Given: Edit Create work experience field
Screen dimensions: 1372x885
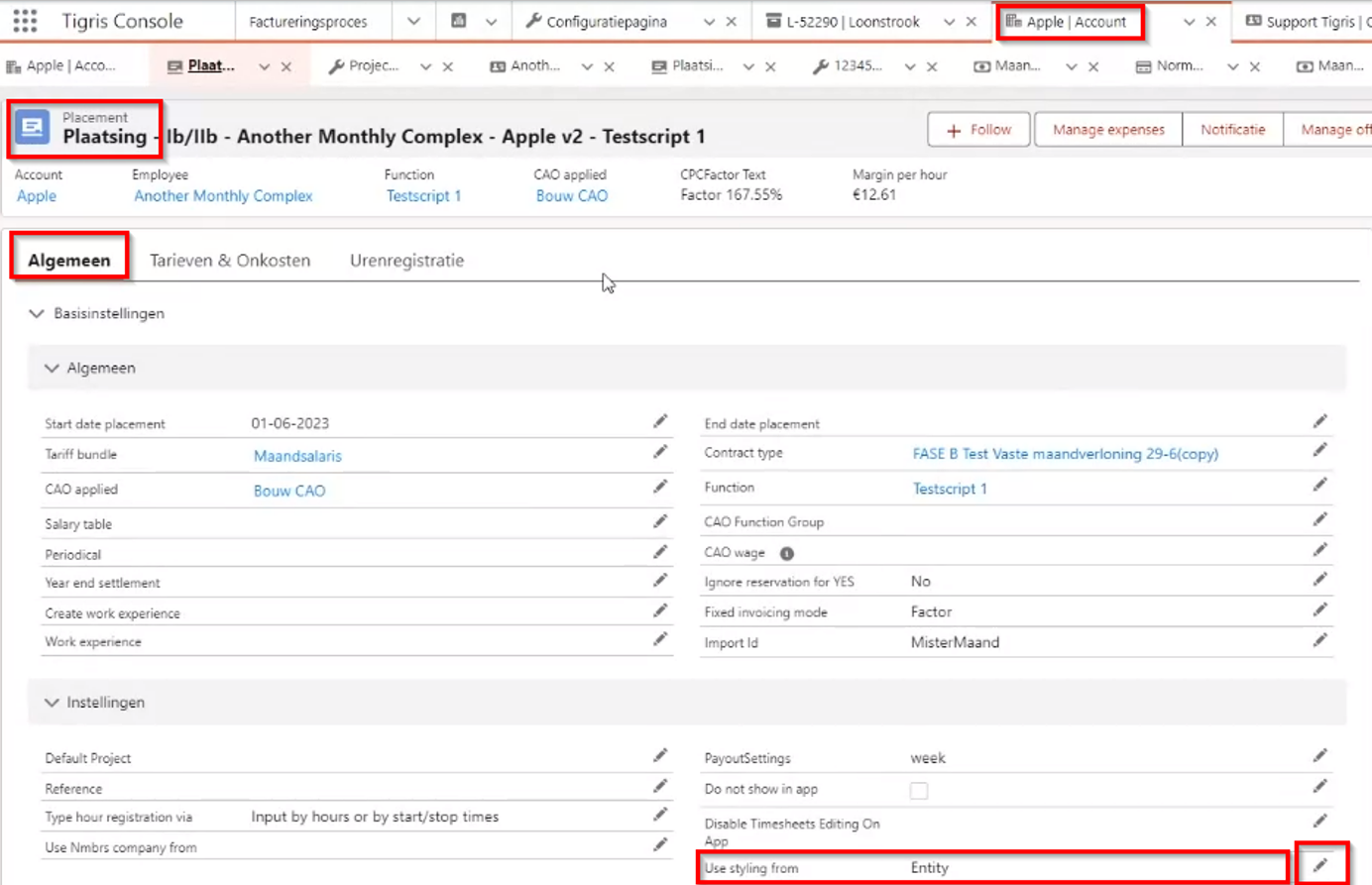Looking at the screenshot, I should [660, 610].
